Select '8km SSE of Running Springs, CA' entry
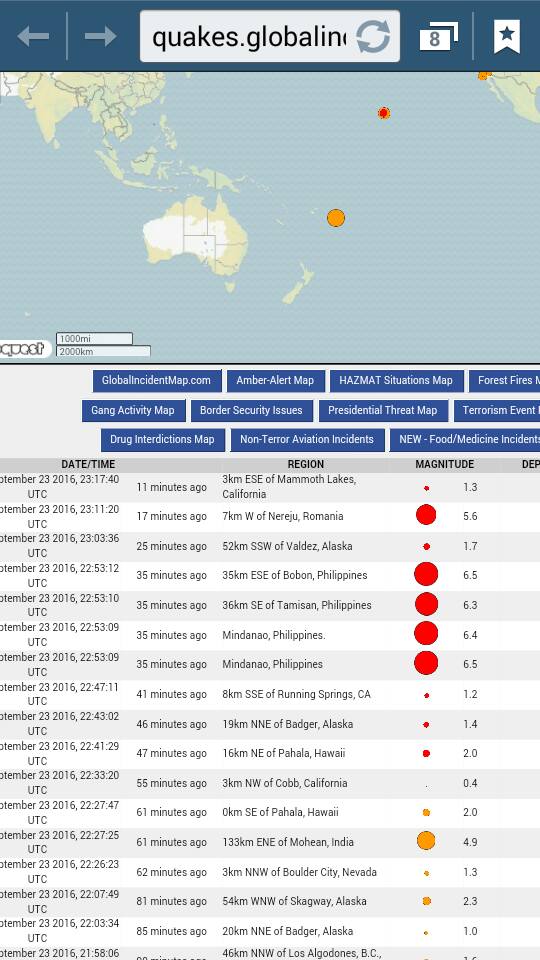 (x=296, y=694)
